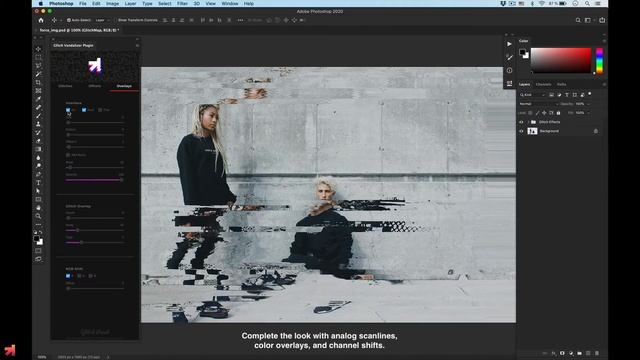Delete layer using the trash icon
The width and height of the screenshot is (640, 360).
597,353
